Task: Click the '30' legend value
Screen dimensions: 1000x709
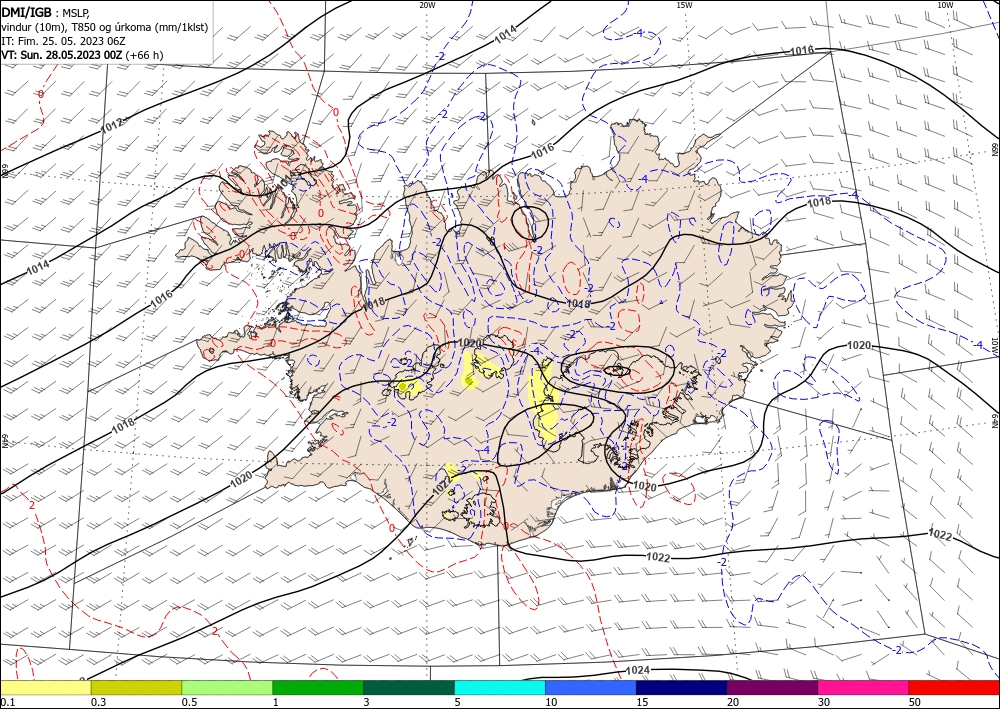Action: point(824,702)
